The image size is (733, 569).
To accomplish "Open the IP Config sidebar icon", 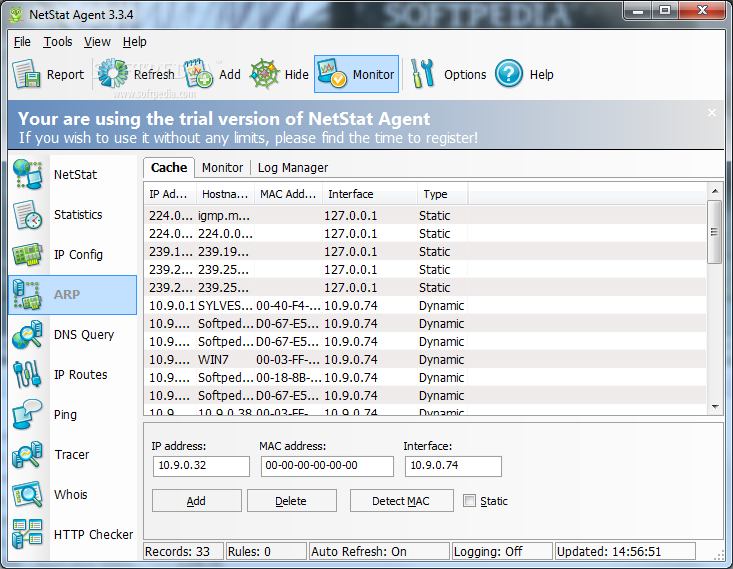I will click(x=28, y=254).
